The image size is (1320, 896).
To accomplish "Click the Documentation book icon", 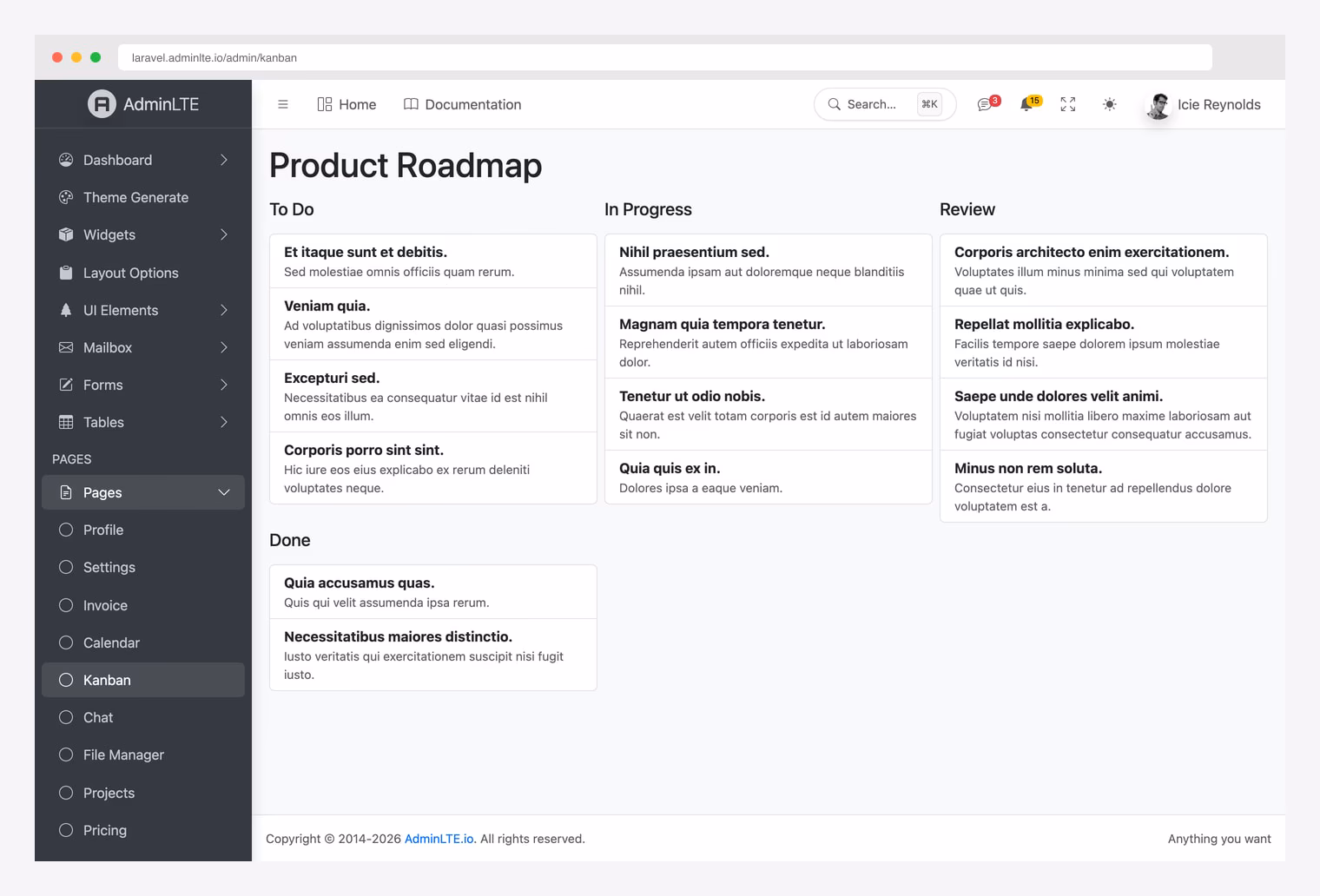I will click(x=411, y=104).
